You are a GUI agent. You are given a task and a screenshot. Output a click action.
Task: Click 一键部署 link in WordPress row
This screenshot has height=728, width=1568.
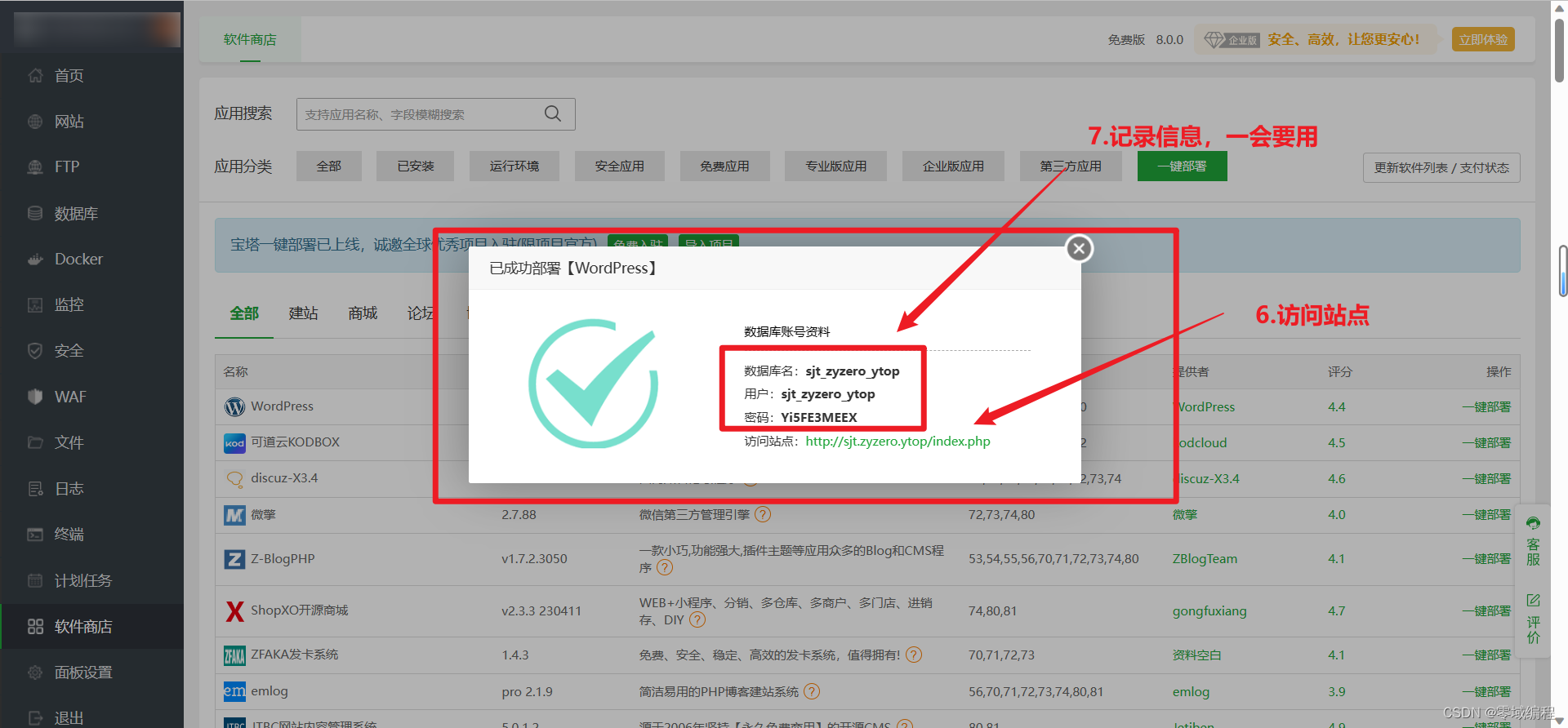pos(1486,406)
